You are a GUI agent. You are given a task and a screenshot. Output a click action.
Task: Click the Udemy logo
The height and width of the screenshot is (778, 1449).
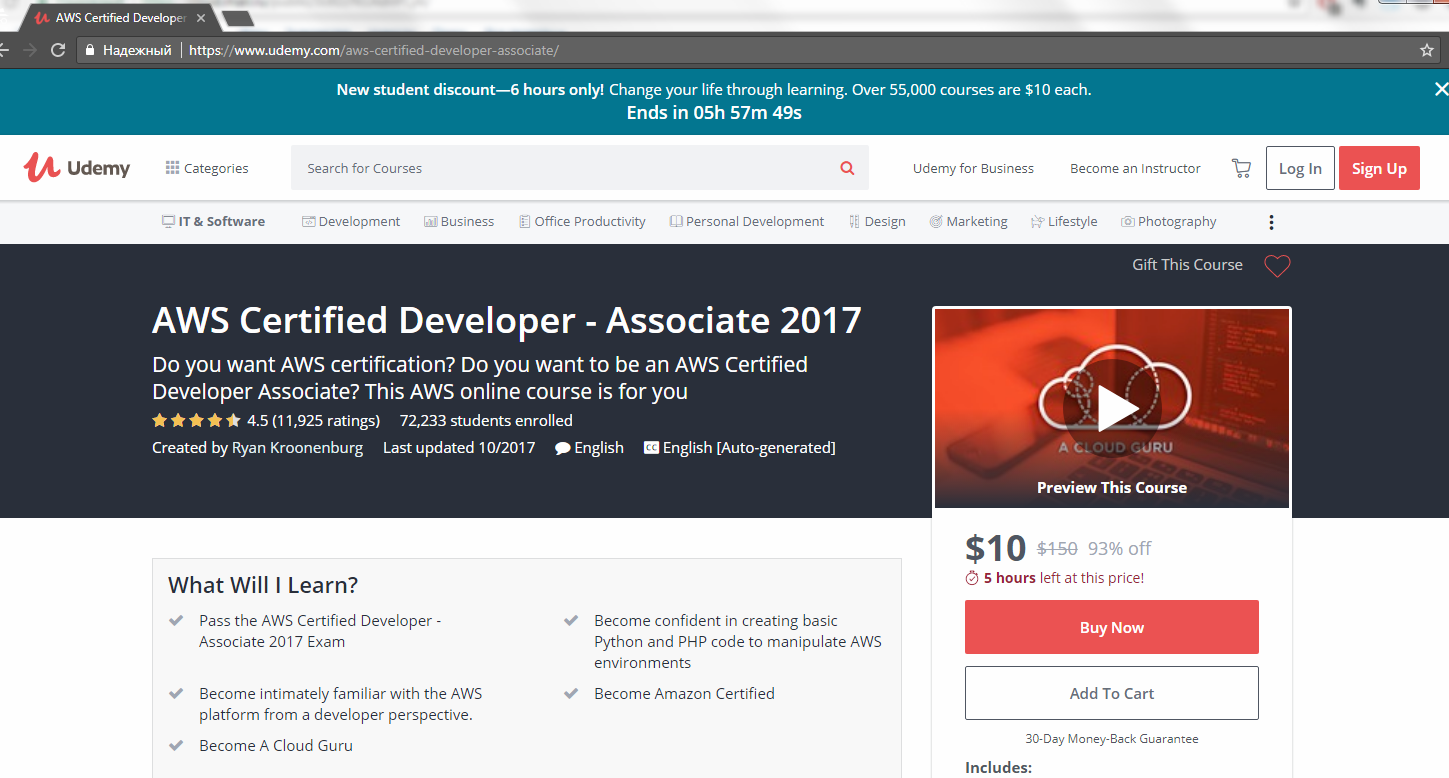pyautogui.click(x=77, y=168)
